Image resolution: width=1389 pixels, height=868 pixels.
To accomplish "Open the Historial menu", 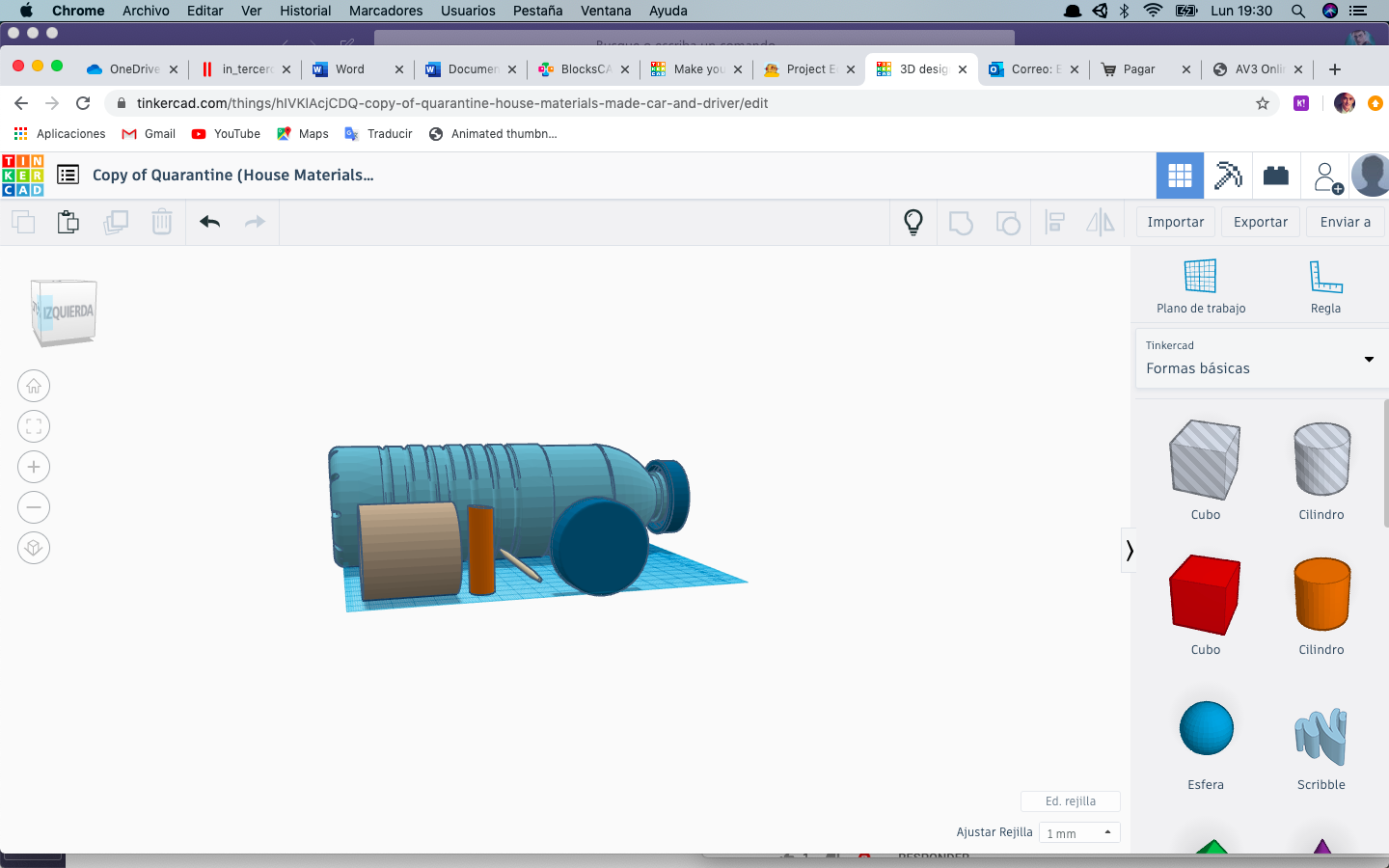I will pos(305,11).
